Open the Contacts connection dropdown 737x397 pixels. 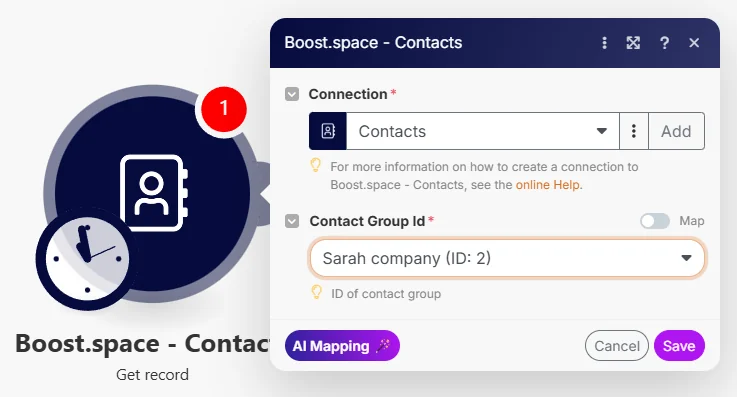pyautogui.click(x=483, y=131)
